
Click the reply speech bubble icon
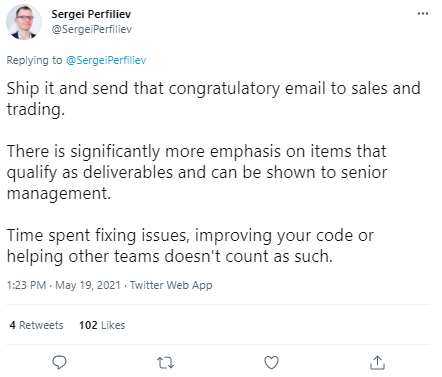pos(60,362)
